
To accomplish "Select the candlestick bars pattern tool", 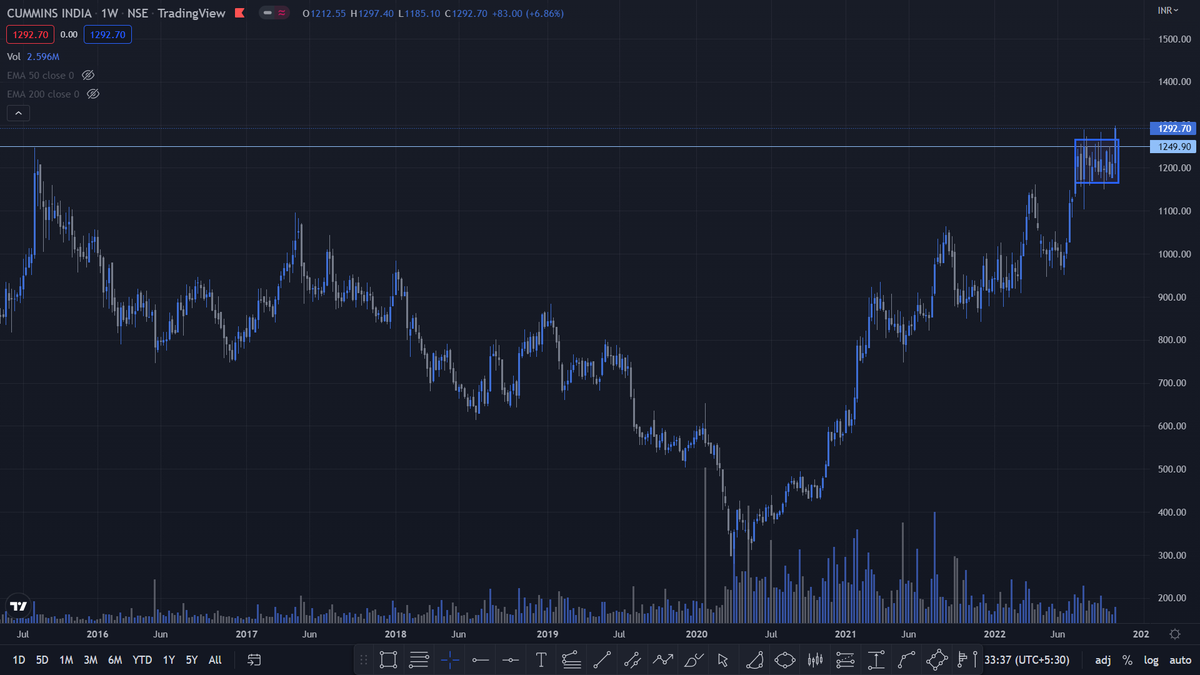I will click(815, 660).
